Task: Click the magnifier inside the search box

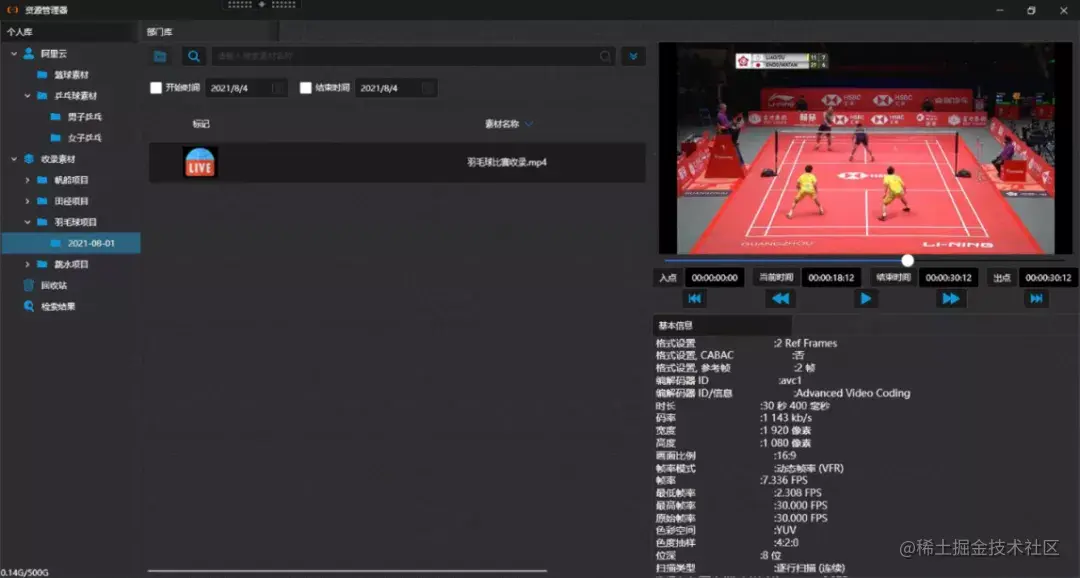Action: click(605, 56)
